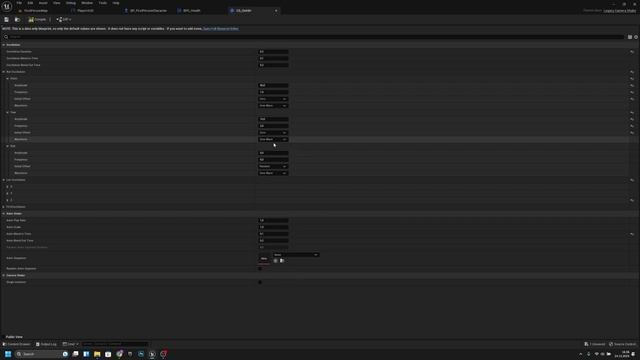Click Open Full Blueprint Editor link
The image size is (640, 360).
click(221, 29)
